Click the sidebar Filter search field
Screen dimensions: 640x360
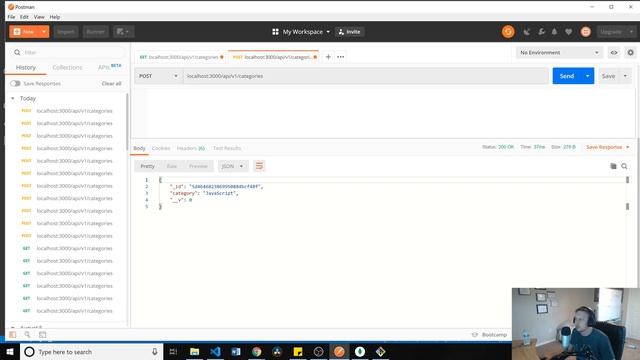tap(68, 52)
